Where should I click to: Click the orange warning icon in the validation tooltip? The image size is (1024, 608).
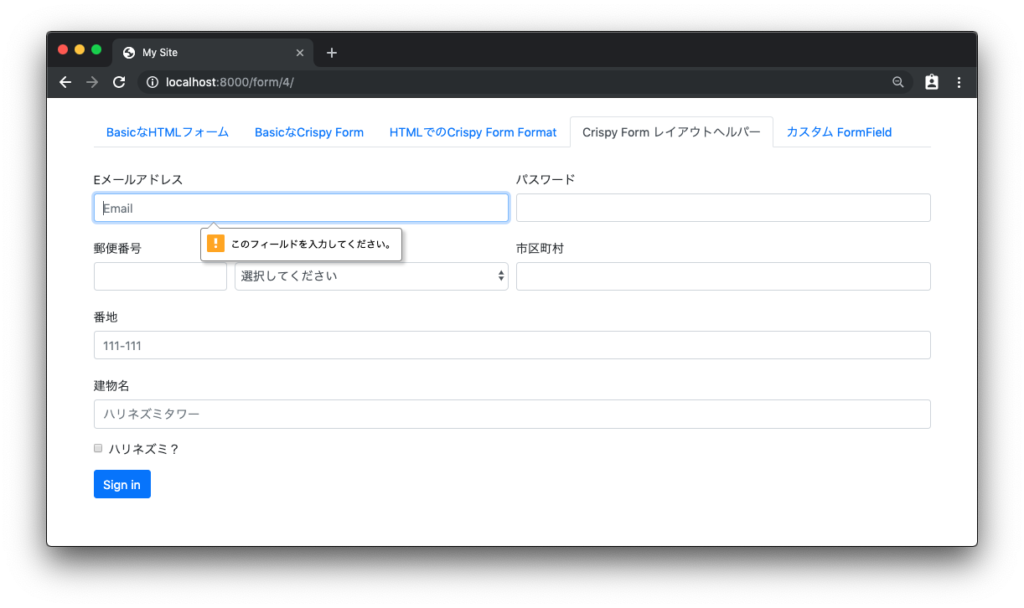point(215,243)
